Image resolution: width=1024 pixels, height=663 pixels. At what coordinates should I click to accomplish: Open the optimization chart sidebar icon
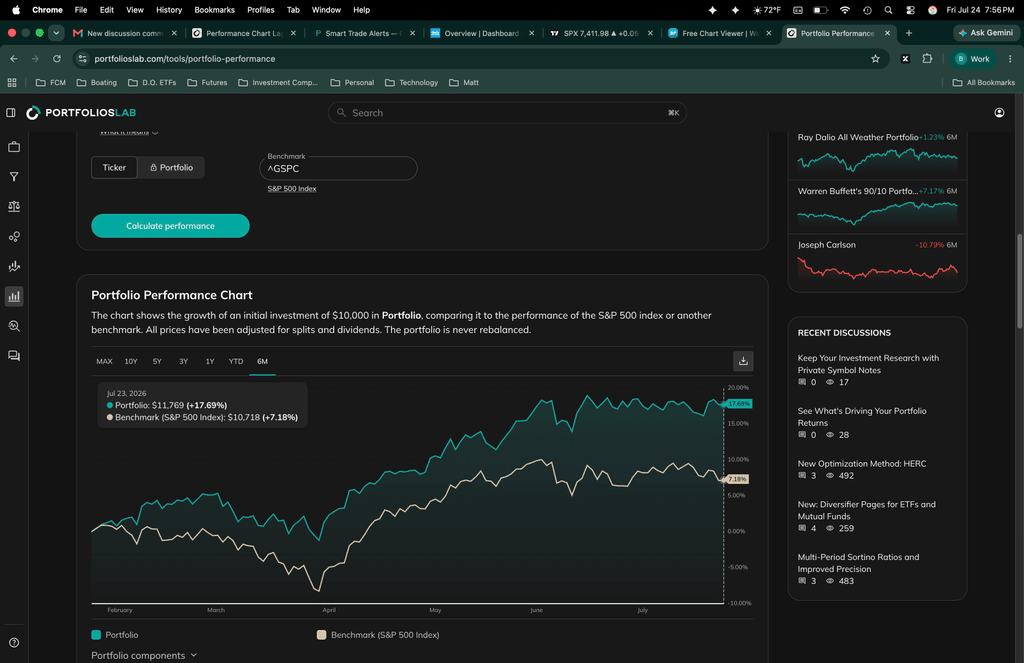(14, 267)
